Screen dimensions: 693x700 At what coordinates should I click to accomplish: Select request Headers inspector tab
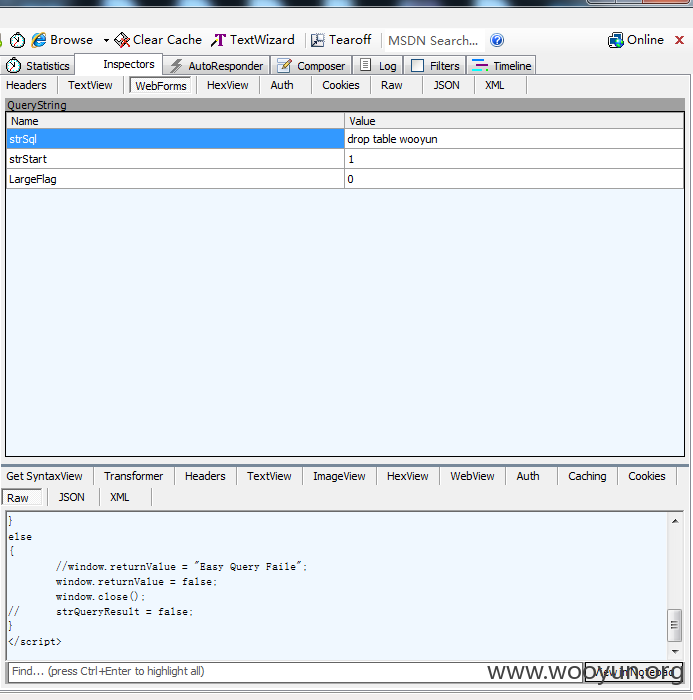[26, 85]
